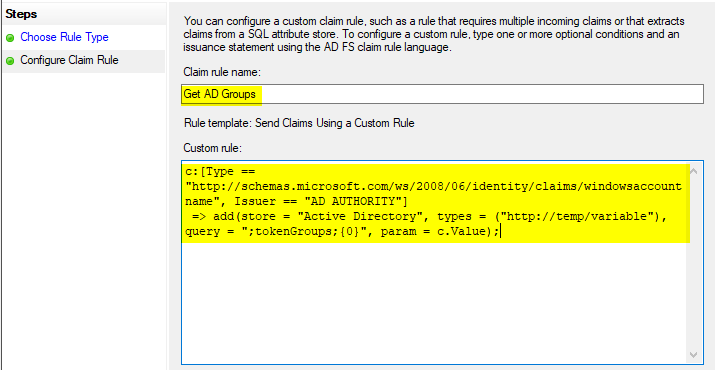Select the Configure Claim Rule step
Image resolution: width=715 pixels, height=370 pixels.
69,60
